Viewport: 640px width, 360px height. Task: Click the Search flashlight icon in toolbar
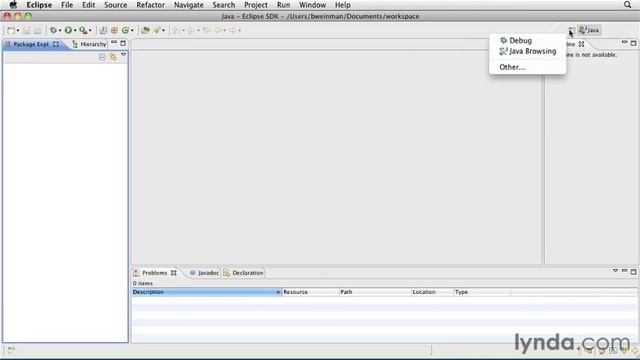point(157,30)
